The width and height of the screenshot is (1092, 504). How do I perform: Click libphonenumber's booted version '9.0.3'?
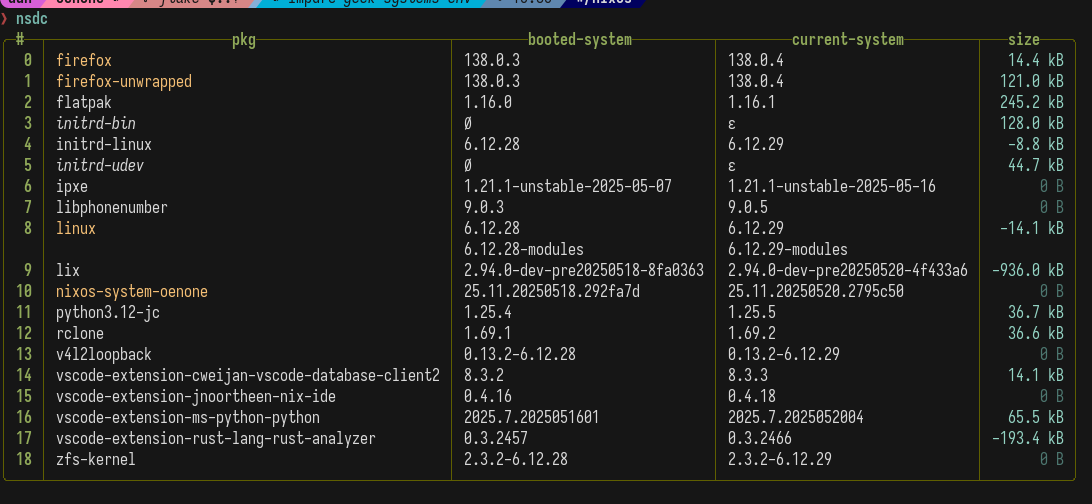(x=483, y=207)
